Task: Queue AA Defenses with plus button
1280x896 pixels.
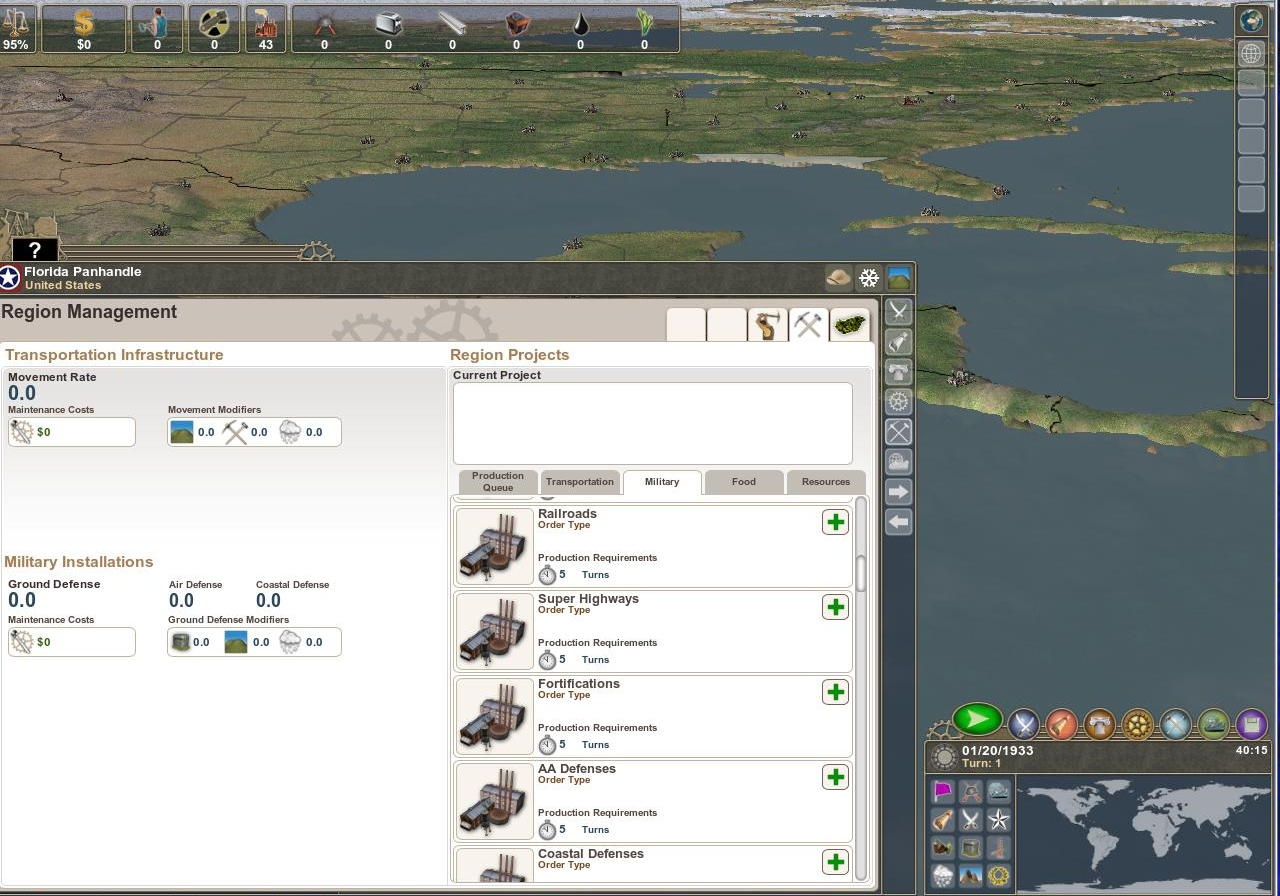Action: (835, 777)
